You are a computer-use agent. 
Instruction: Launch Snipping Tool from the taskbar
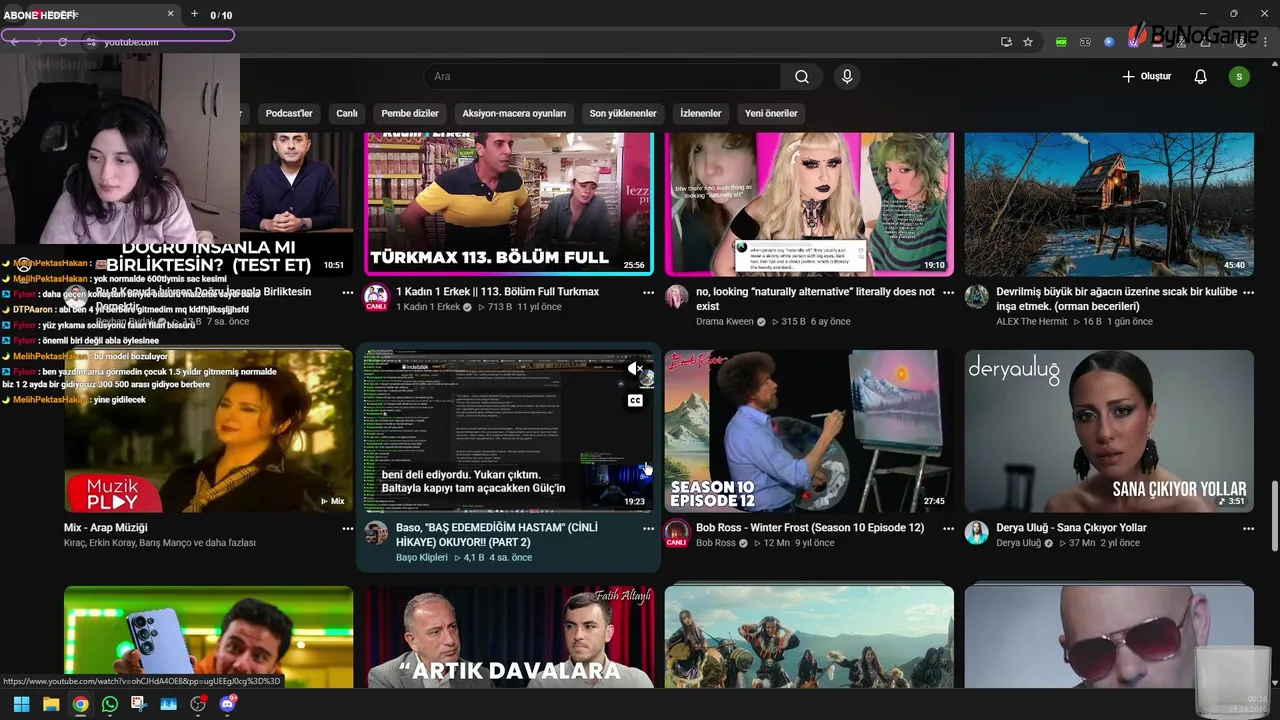point(139,704)
